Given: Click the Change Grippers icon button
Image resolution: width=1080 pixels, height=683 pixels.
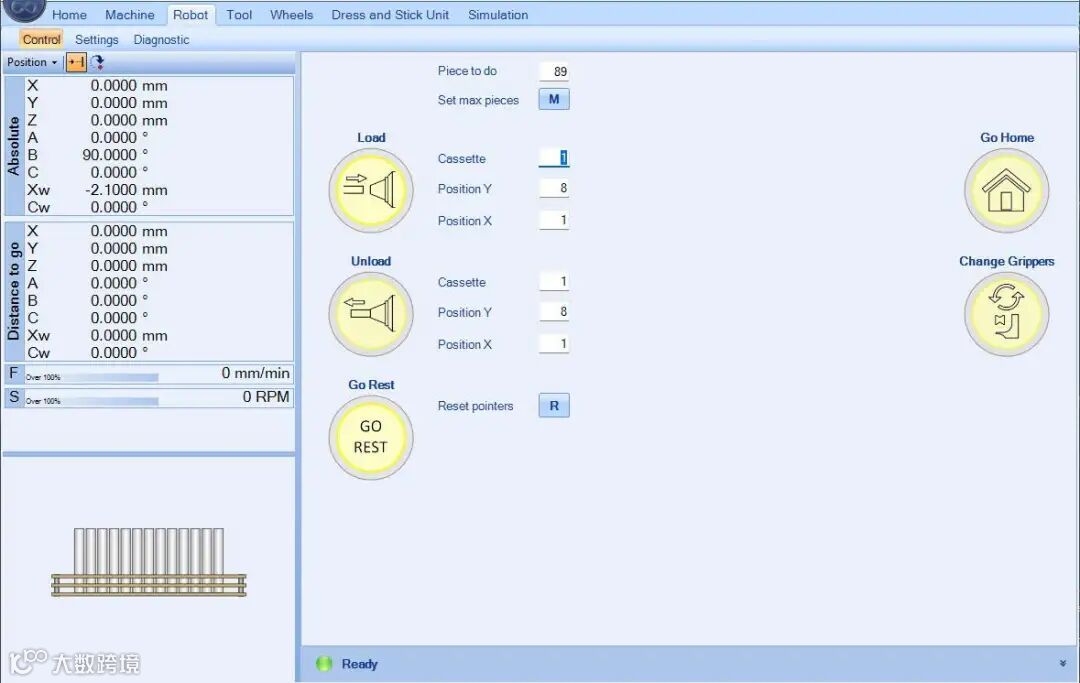Looking at the screenshot, I should click(x=1006, y=314).
